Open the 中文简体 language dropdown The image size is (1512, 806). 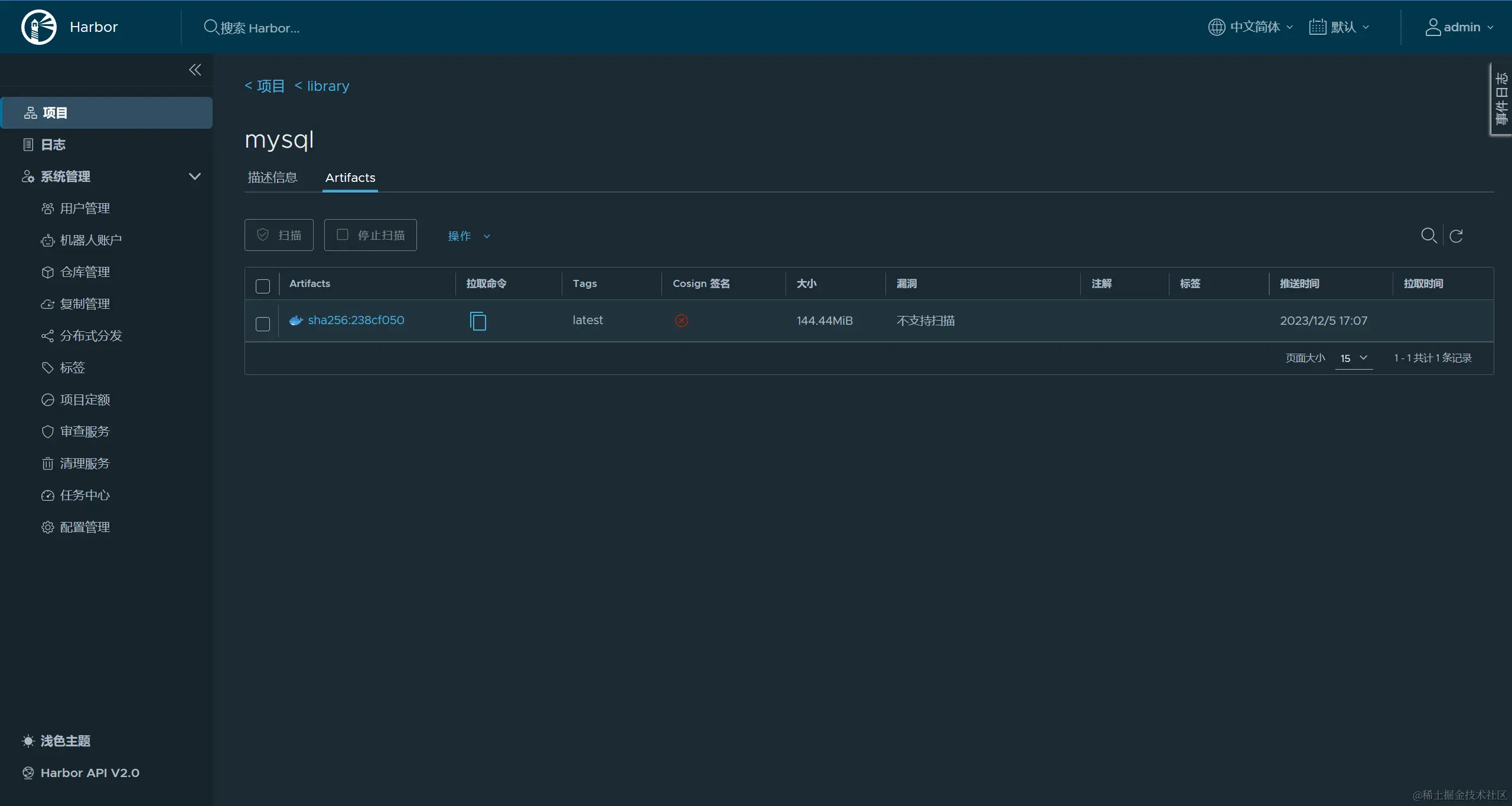[1251, 27]
